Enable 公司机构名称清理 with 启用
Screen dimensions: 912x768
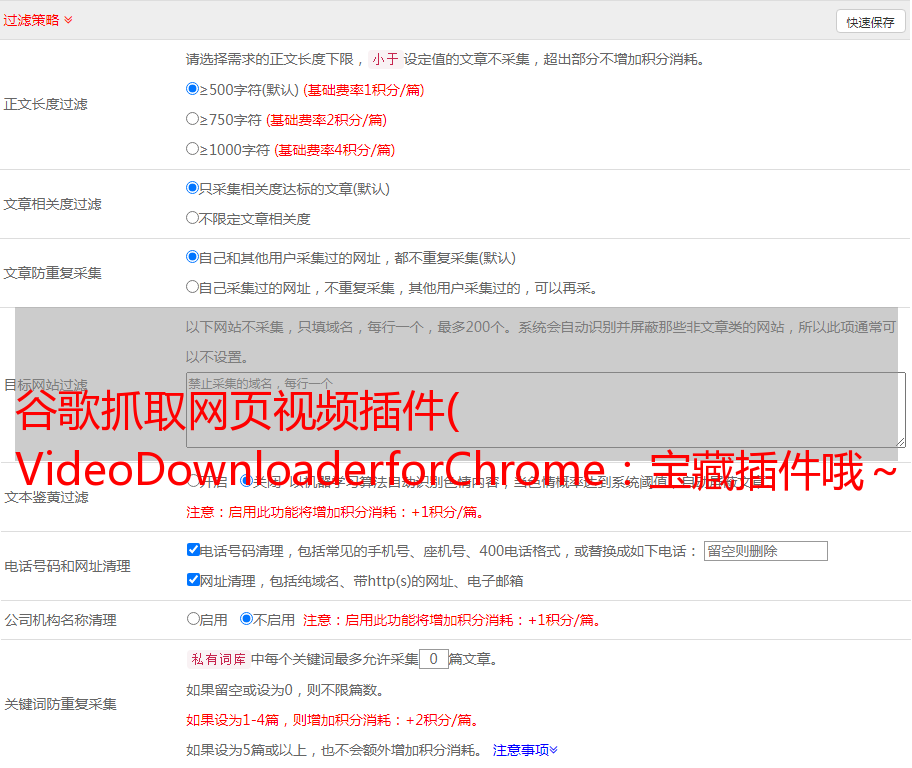click(193, 619)
